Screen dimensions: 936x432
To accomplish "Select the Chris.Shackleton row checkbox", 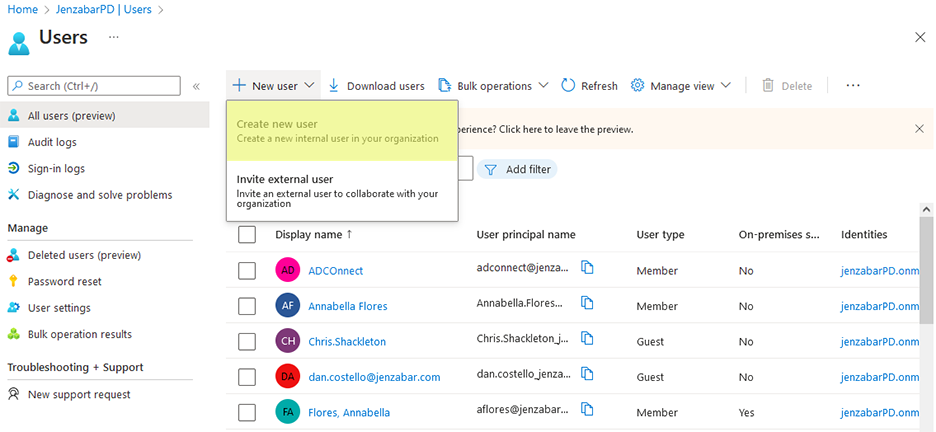I will [x=247, y=341].
